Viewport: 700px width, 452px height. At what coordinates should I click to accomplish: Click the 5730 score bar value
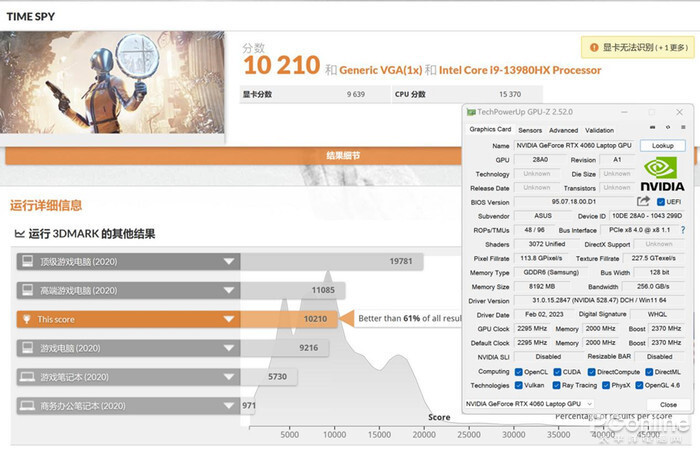[277, 377]
